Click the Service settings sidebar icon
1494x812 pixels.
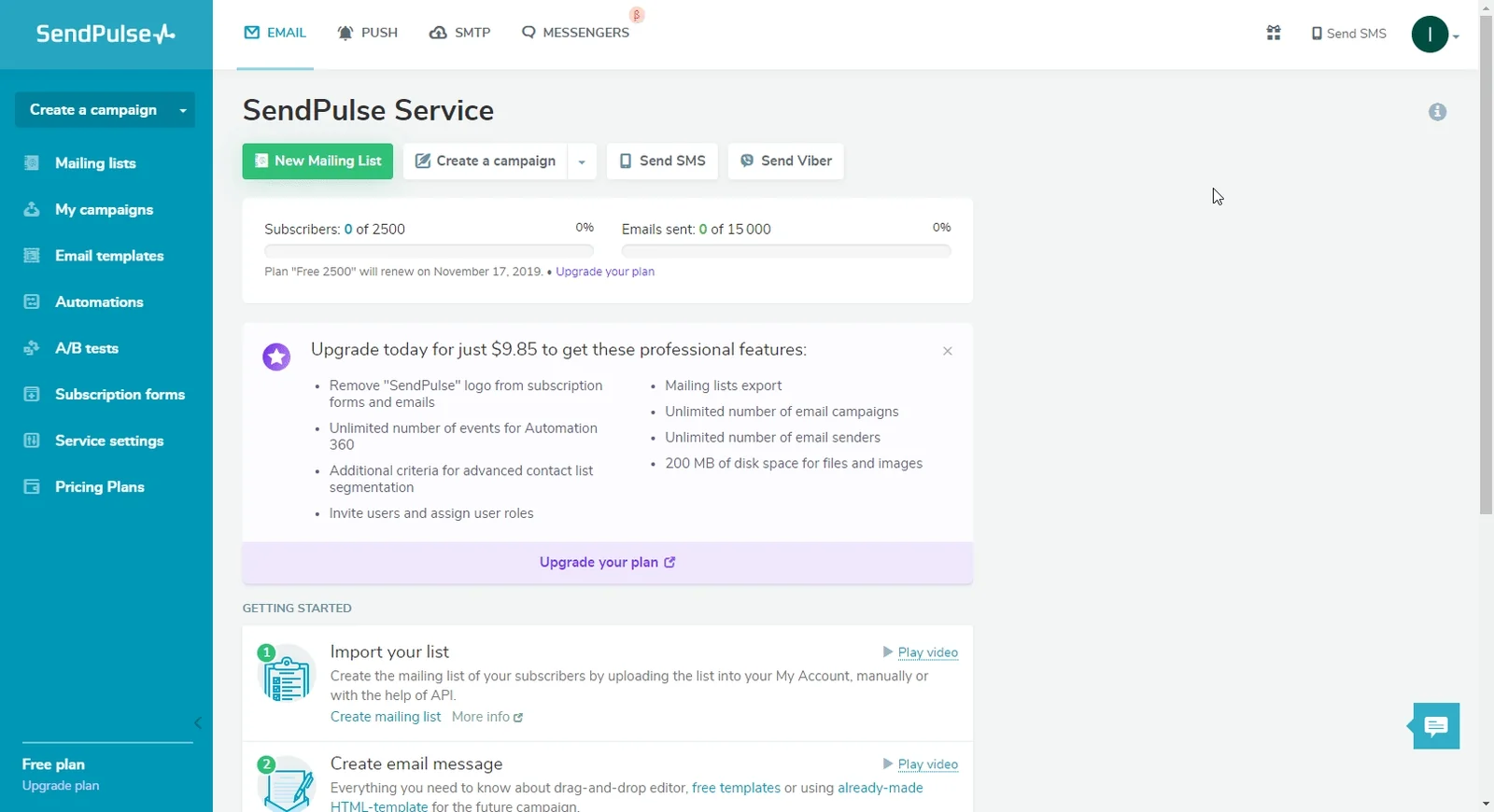(32, 441)
